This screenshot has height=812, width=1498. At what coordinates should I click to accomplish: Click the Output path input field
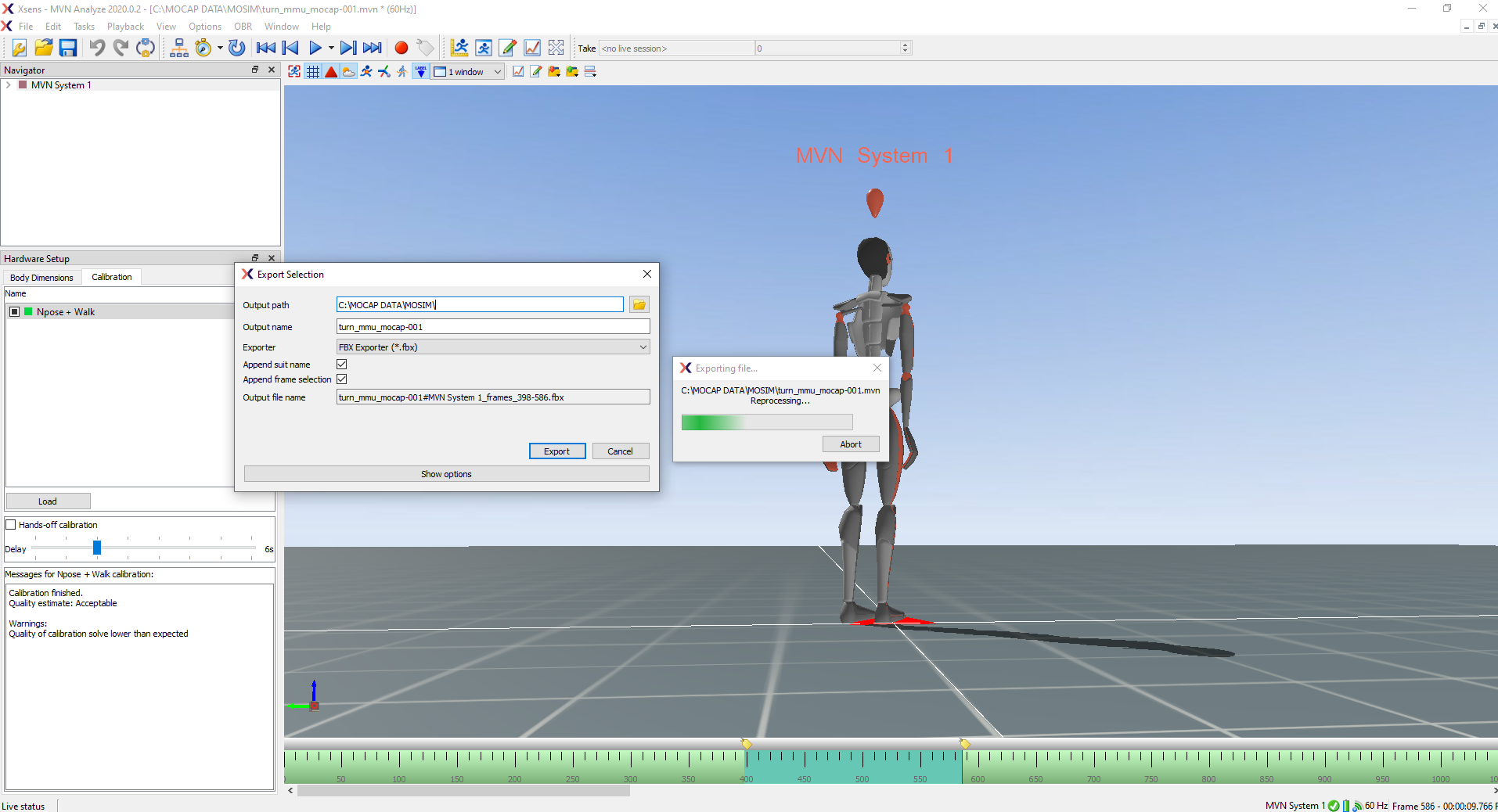[x=480, y=305]
